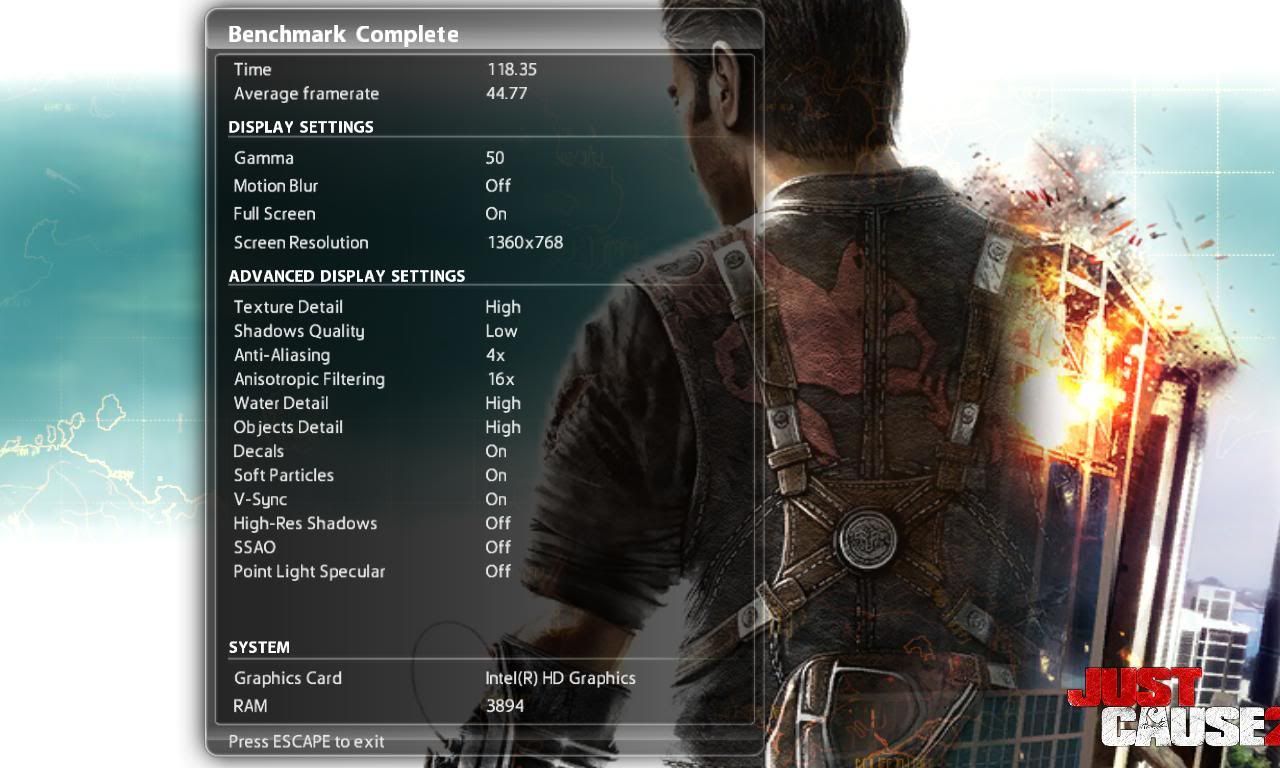Screen dimensions: 1280x768
Task: Click the Benchmark Complete title
Action: coord(343,34)
